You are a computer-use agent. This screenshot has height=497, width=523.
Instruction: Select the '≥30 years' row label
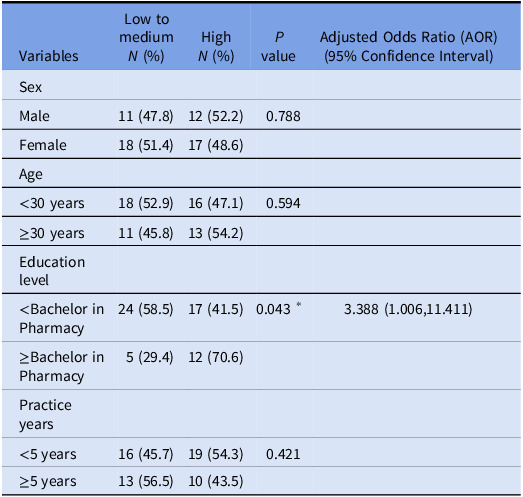coord(52,233)
